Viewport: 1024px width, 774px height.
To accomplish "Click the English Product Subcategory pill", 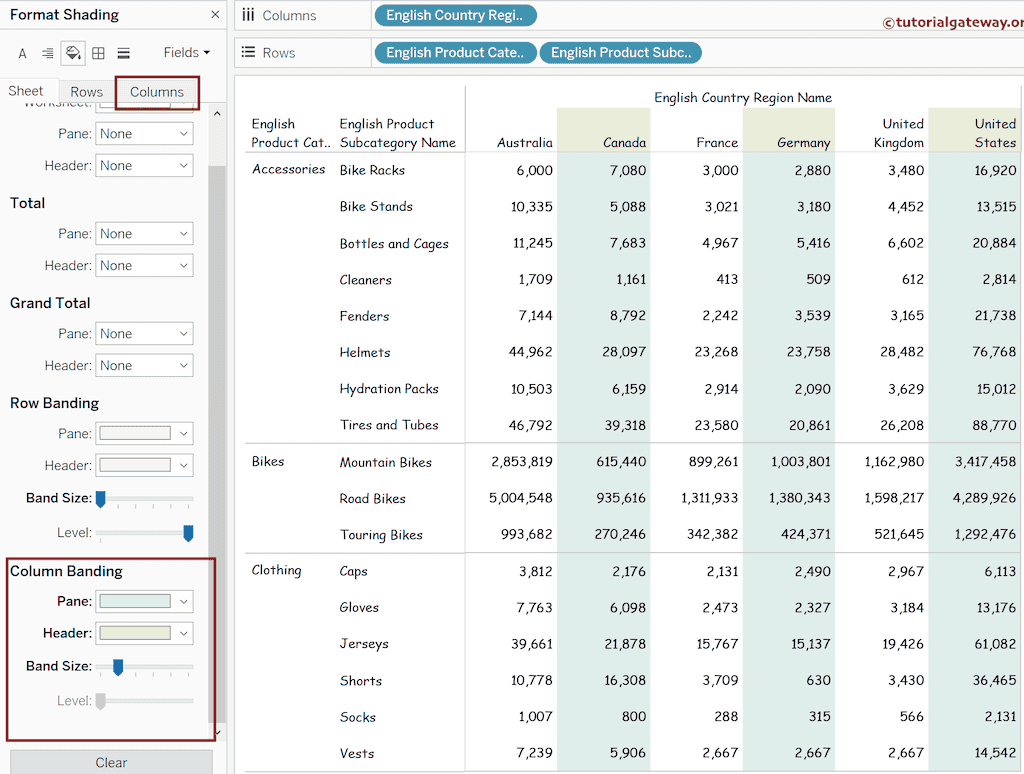I will (x=620, y=53).
